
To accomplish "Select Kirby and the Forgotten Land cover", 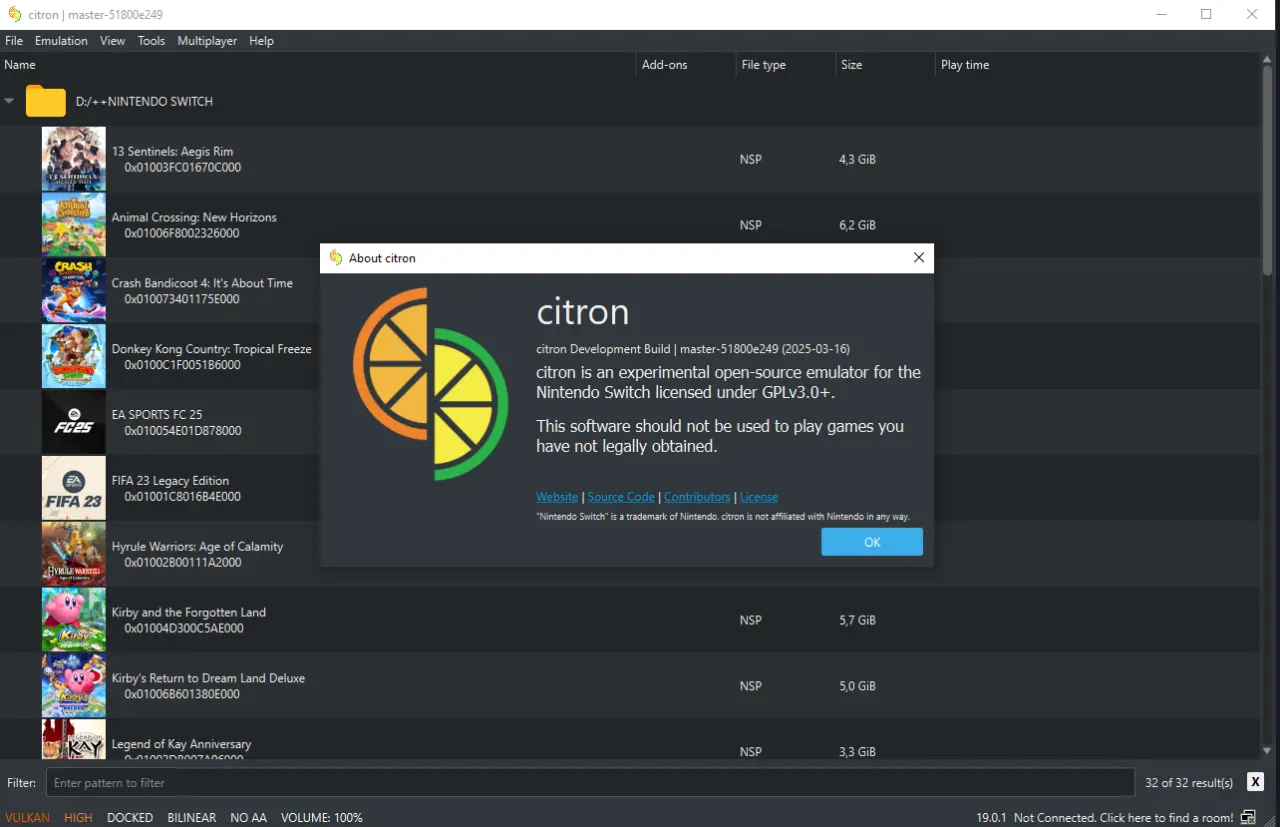I will pyautogui.click(x=74, y=620).
